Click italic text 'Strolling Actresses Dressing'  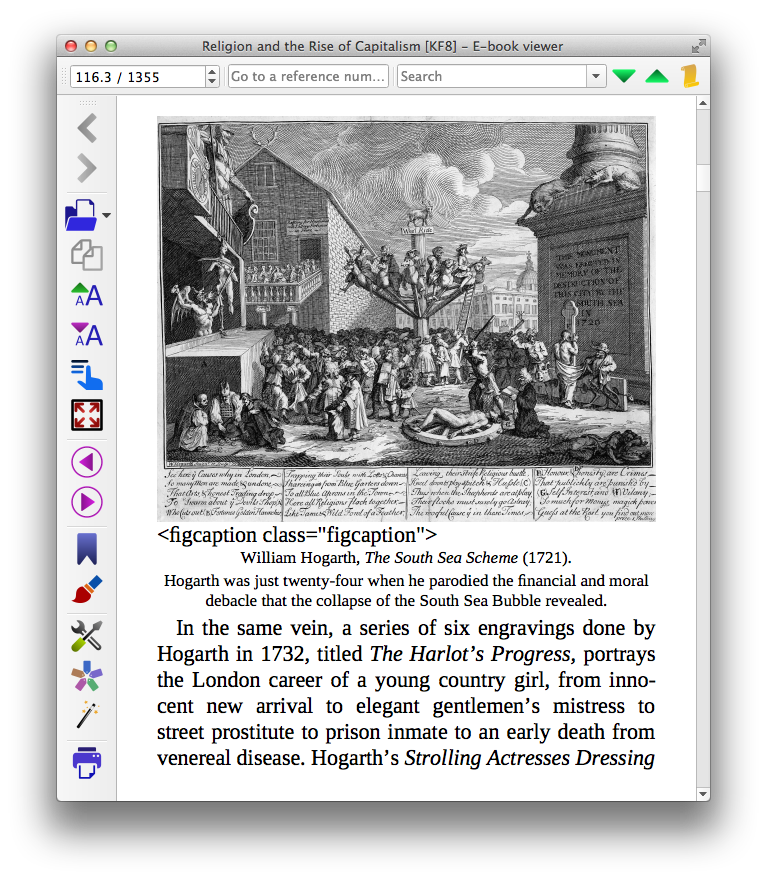coord(530,758)
